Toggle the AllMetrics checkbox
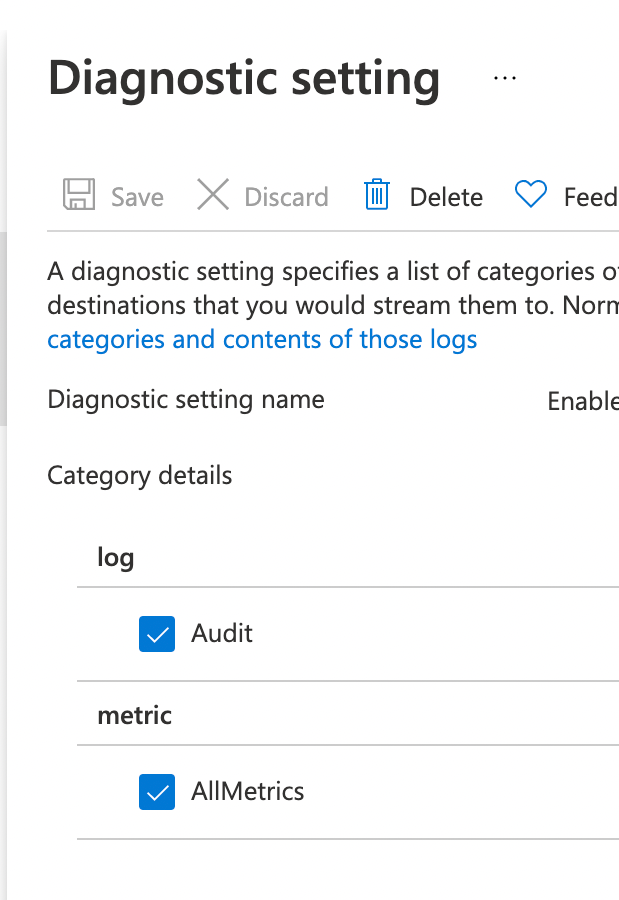This screenshot has height=900, width=619. click(x=157, y=792)
